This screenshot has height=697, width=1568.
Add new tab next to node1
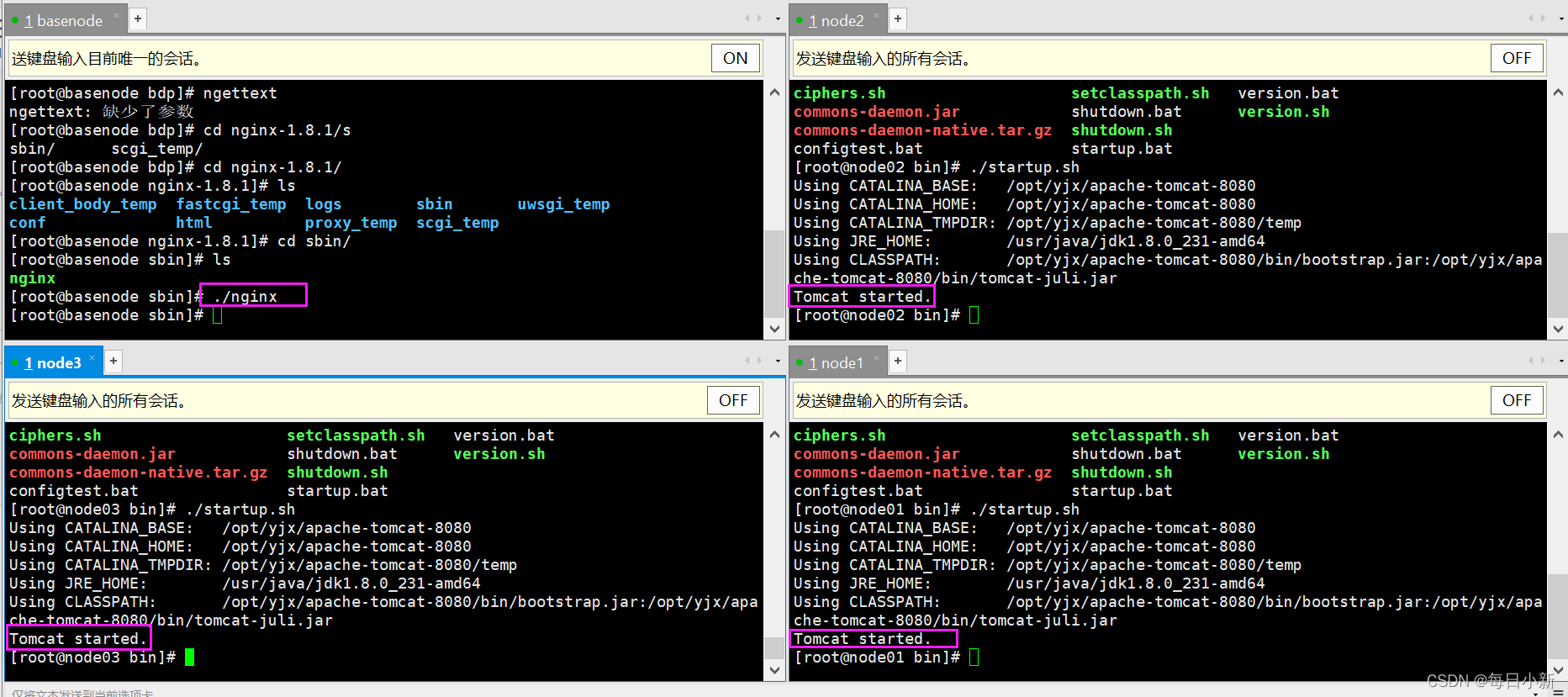point(898,361)
